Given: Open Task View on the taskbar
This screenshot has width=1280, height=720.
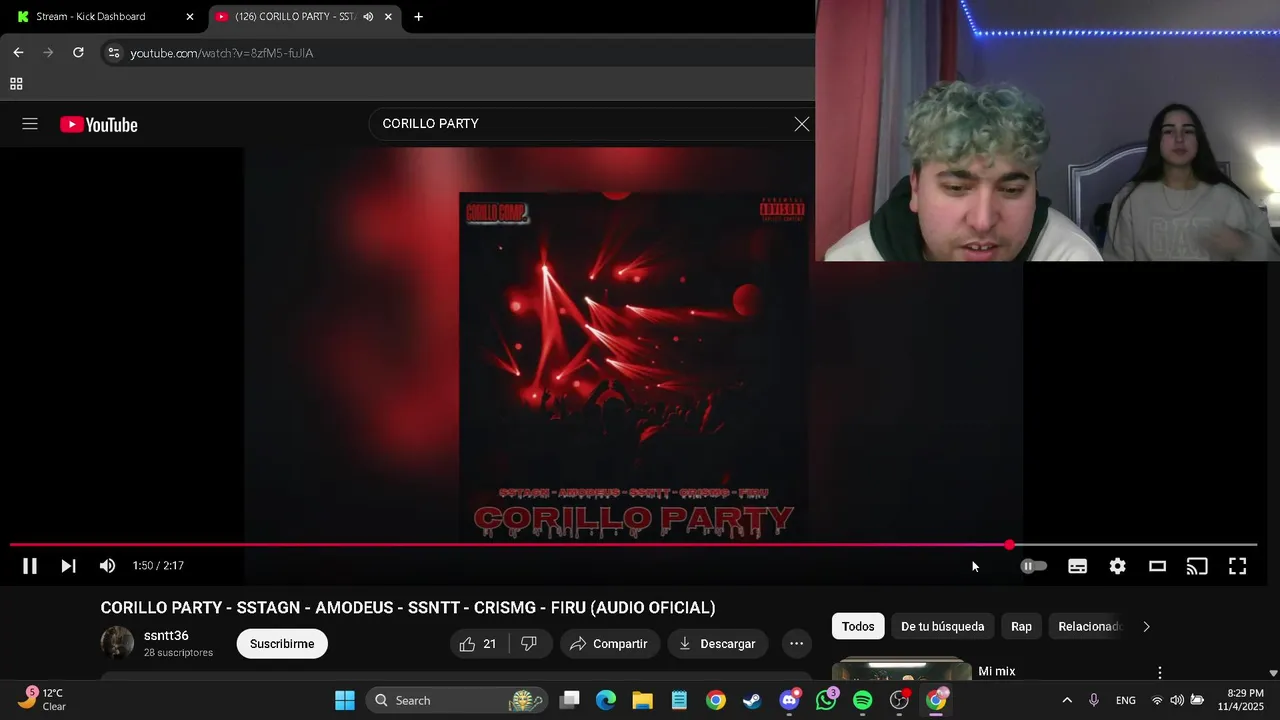Looking at the screenshot, I should click(x=569, y=700).
